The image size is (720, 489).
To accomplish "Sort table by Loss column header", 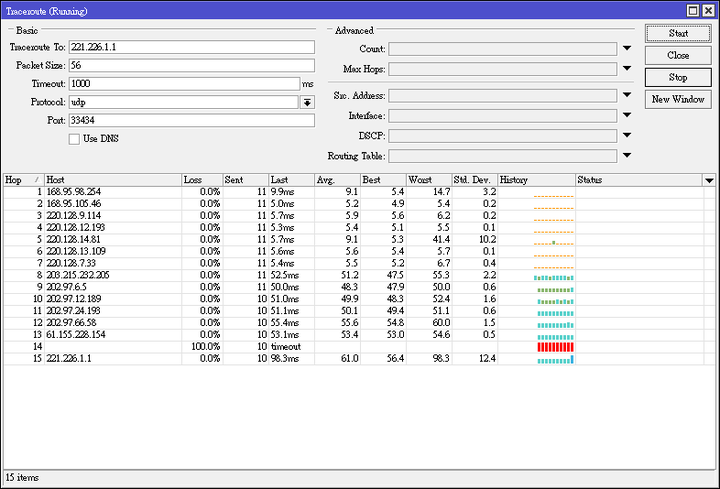I will point(202,180).
